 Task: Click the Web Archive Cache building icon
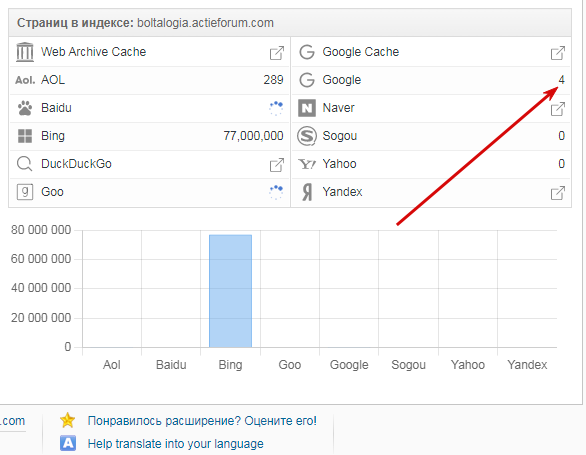click(25, 52)
